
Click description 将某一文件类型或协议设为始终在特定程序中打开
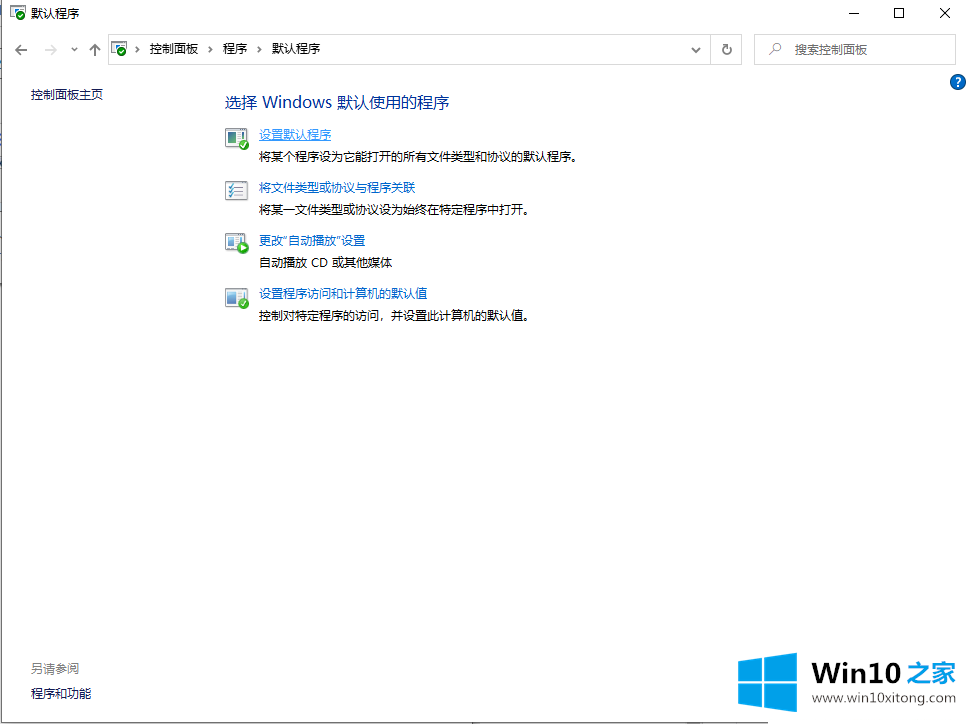[394, 210]
